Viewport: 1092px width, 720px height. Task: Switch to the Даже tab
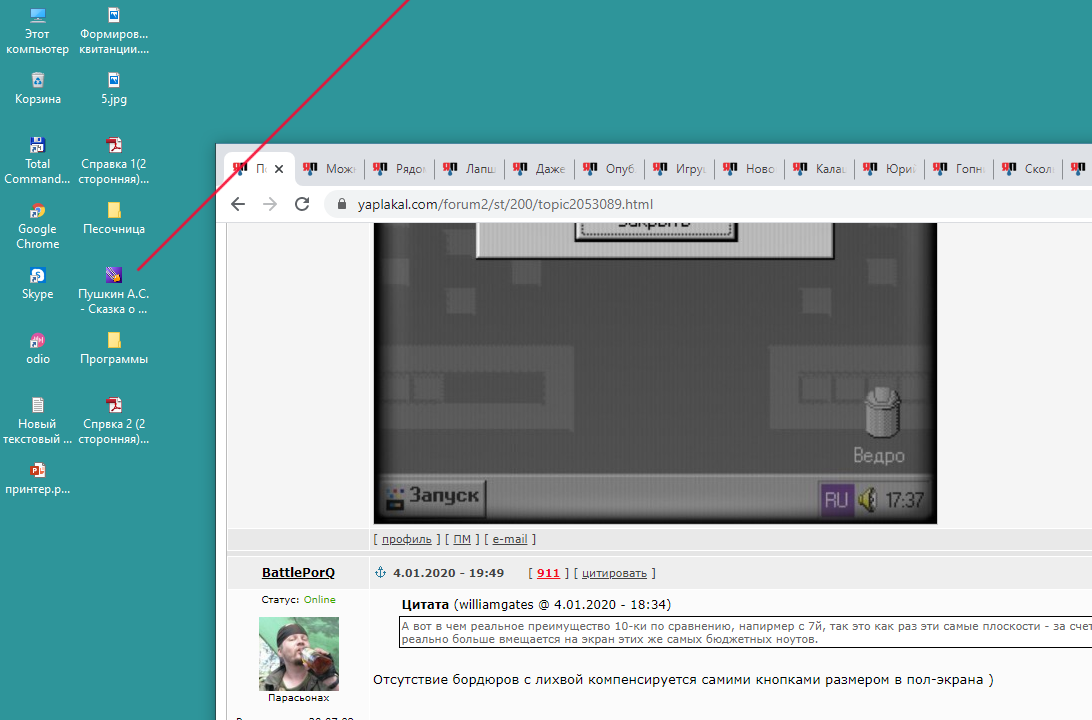coord(540,169)
